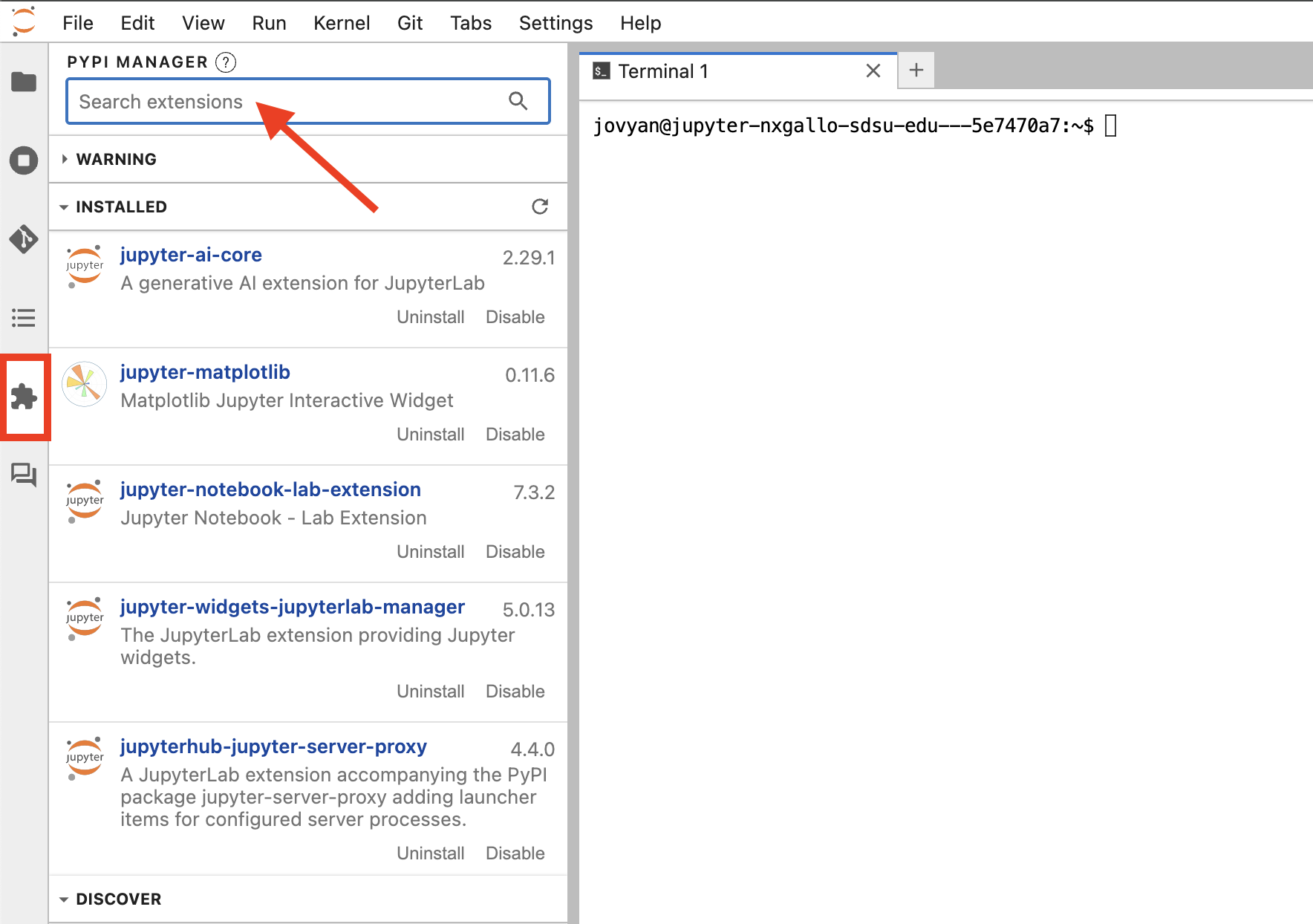Open the Git sidebar panel icon
This screenshot has height=924, width=1313.
point(24,239)
